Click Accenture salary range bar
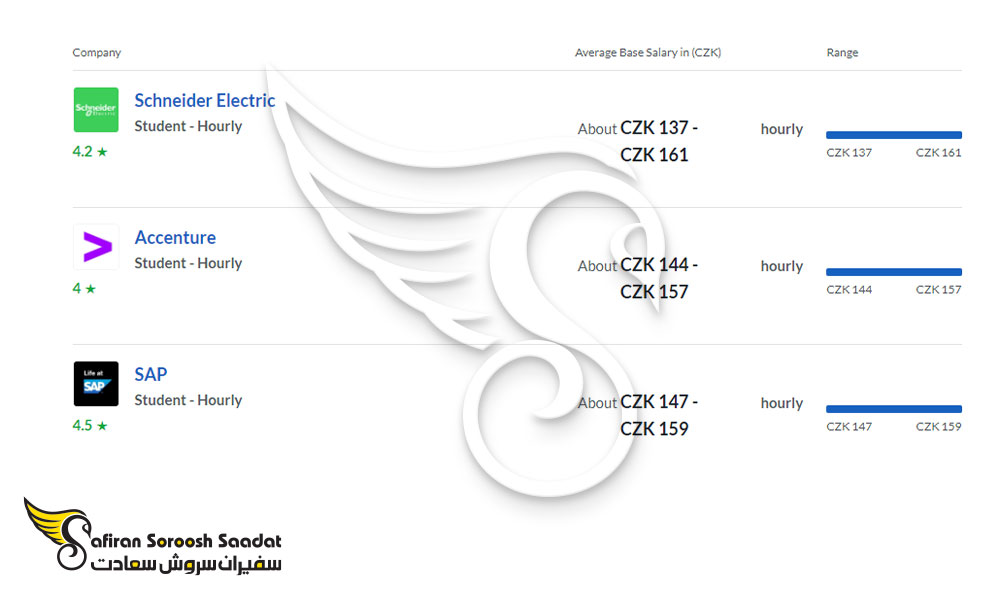The height and width of the screenshot is (600, 1000). pos(893,272)
